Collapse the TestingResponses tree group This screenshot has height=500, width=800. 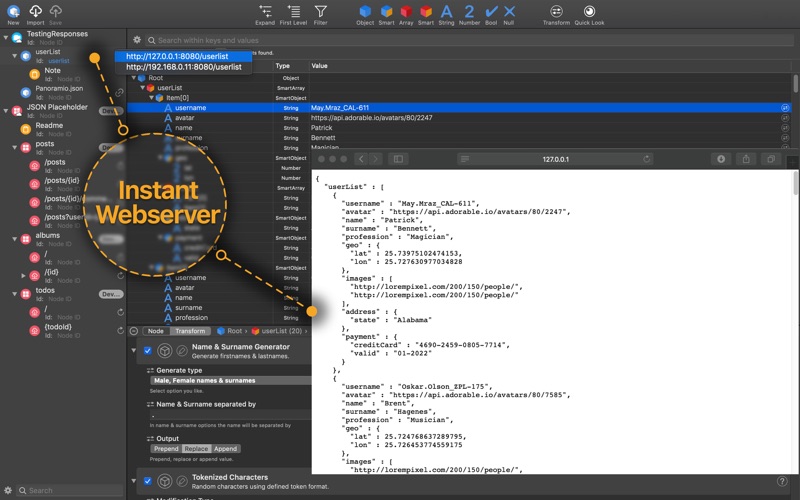(5, 35)
